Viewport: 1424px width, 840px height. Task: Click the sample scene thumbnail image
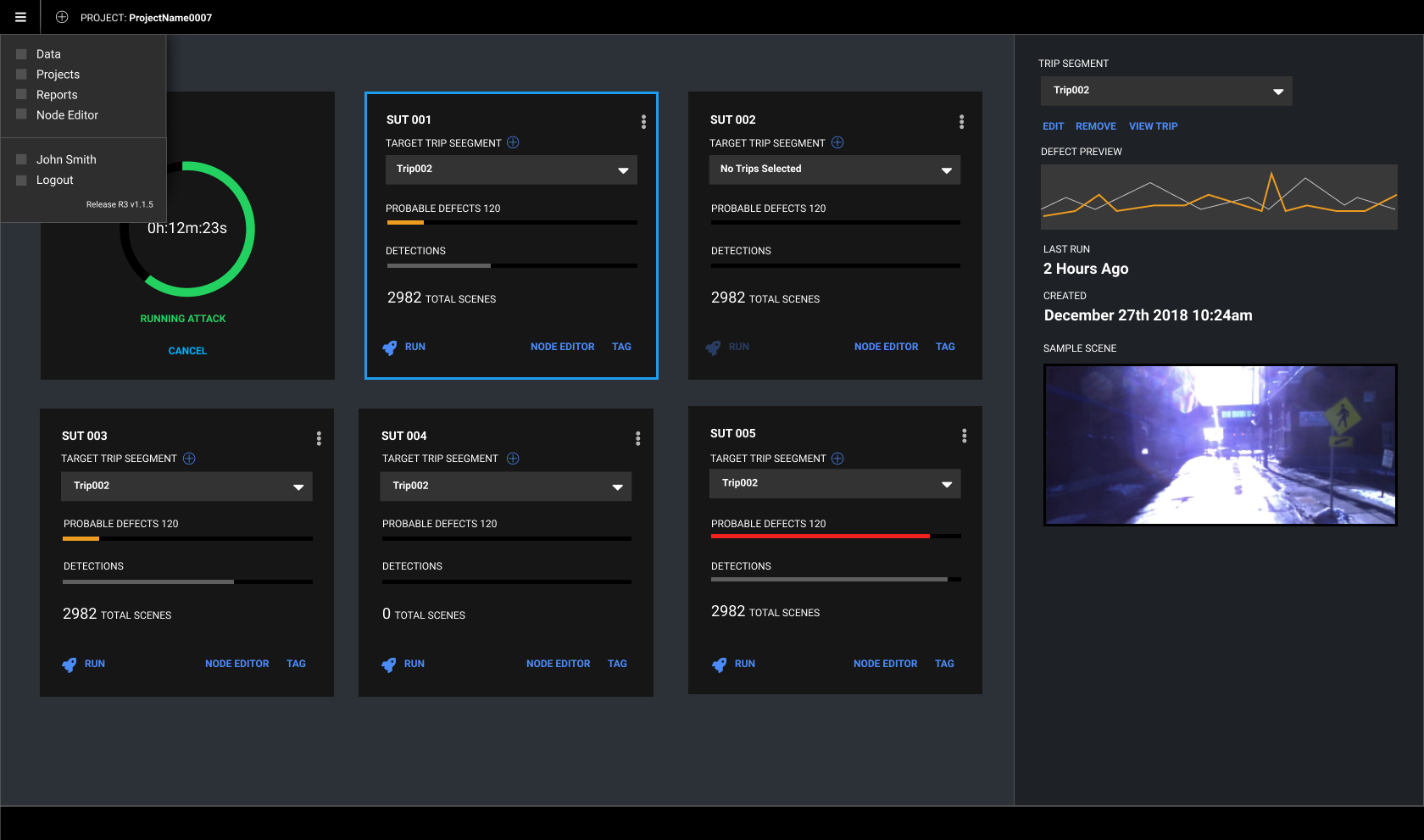(x=1220, y=445)
